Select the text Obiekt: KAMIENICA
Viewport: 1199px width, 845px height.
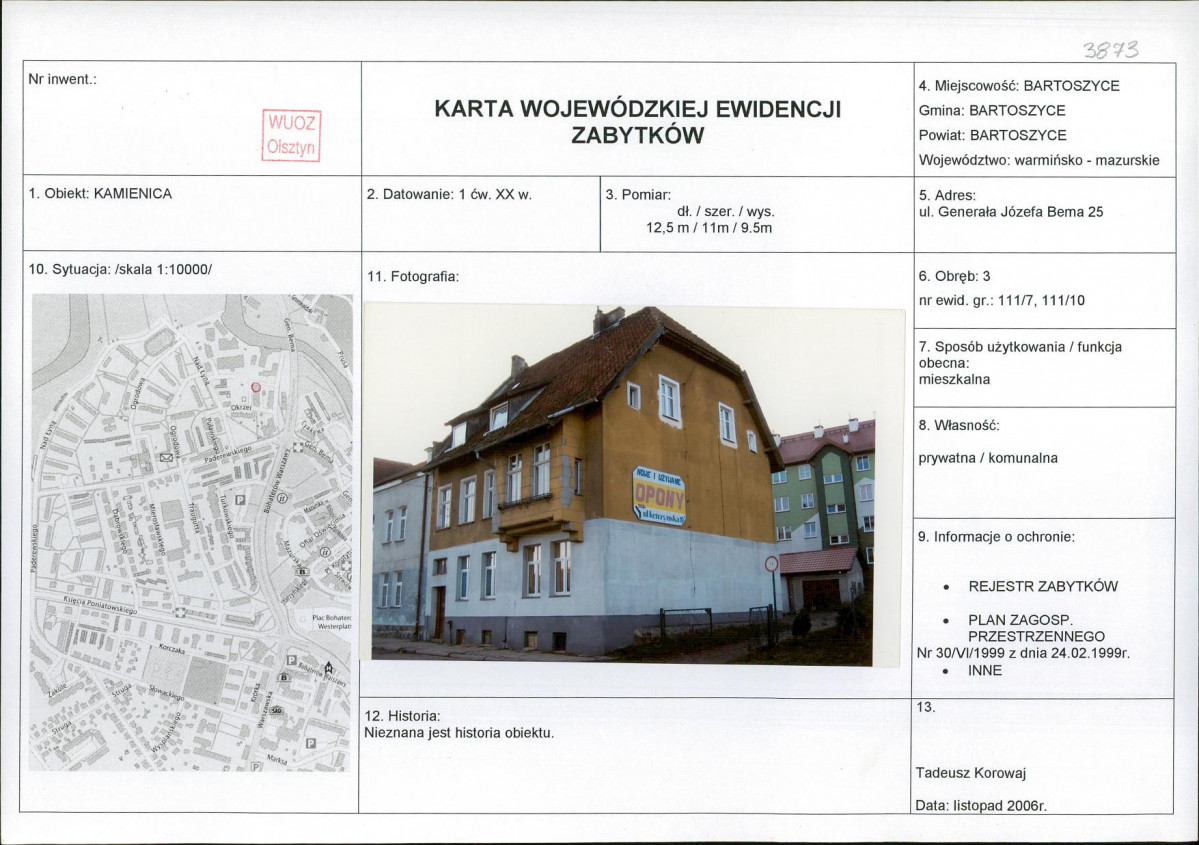[100, 193]
